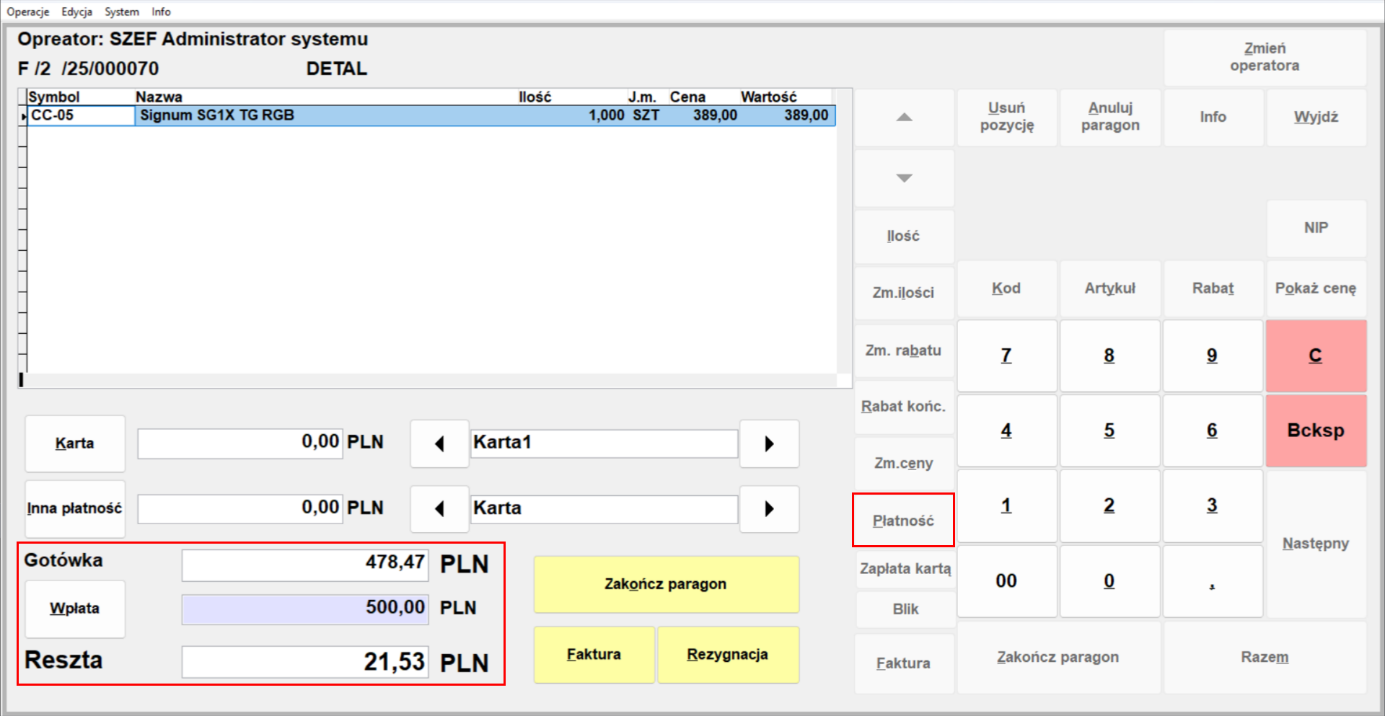Click the yellow Rezygnacja button
The image size is (1385, 716).
tap(727, 655)
